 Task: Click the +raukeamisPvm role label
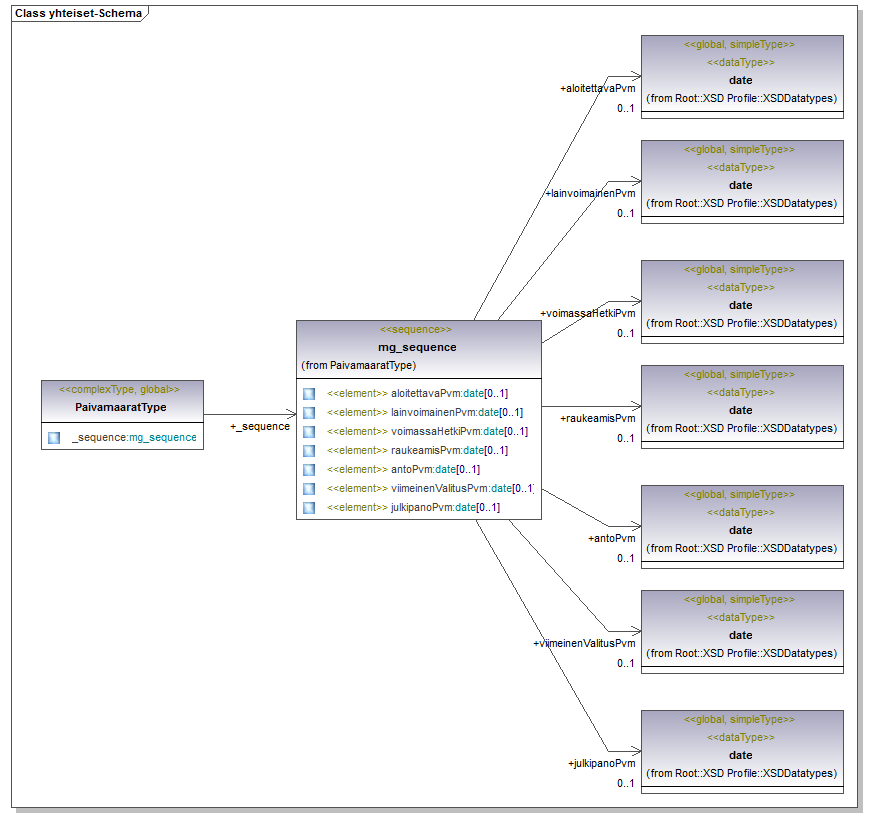click(x=597, y=418)
